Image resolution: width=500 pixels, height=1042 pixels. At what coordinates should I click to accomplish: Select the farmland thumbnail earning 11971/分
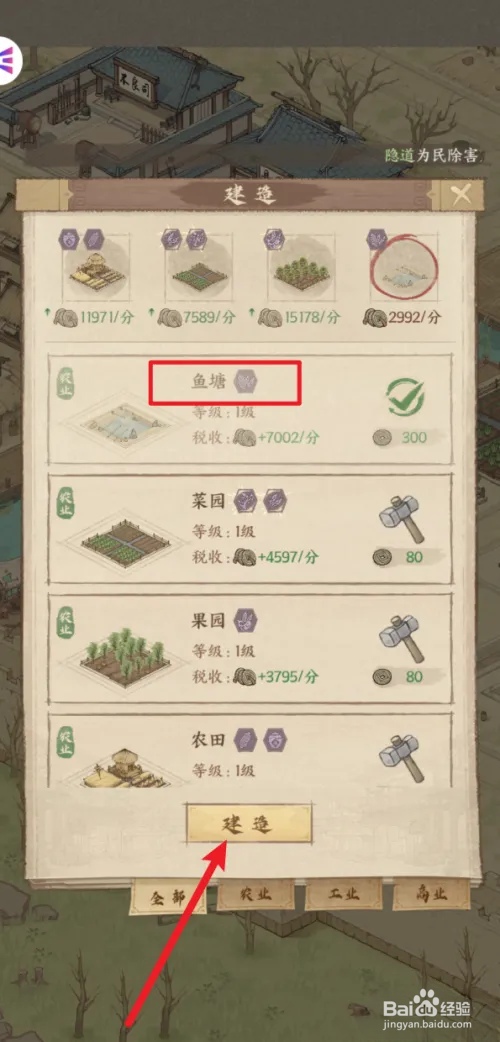coord(96,266)
